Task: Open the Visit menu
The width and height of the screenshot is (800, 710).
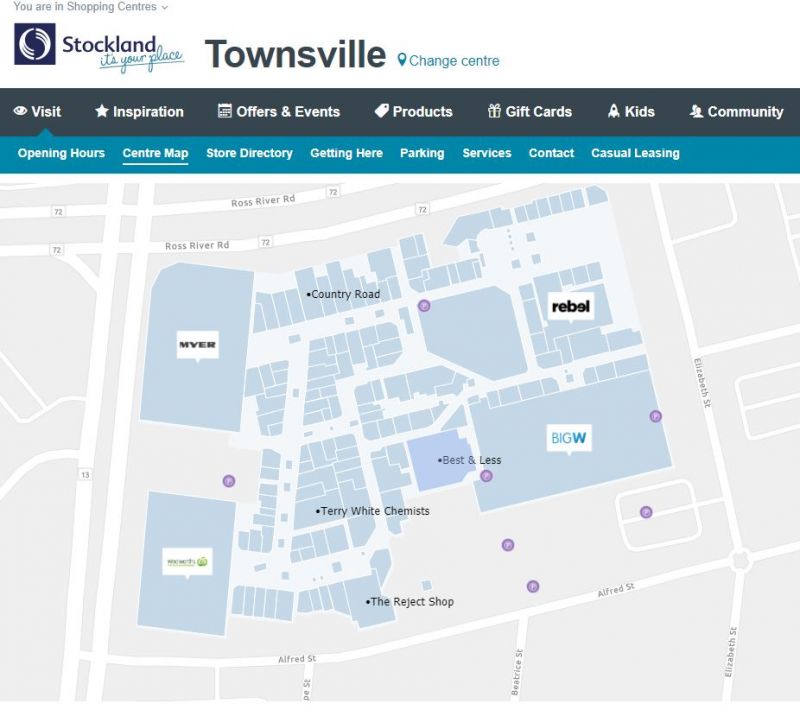Action: 37,111
